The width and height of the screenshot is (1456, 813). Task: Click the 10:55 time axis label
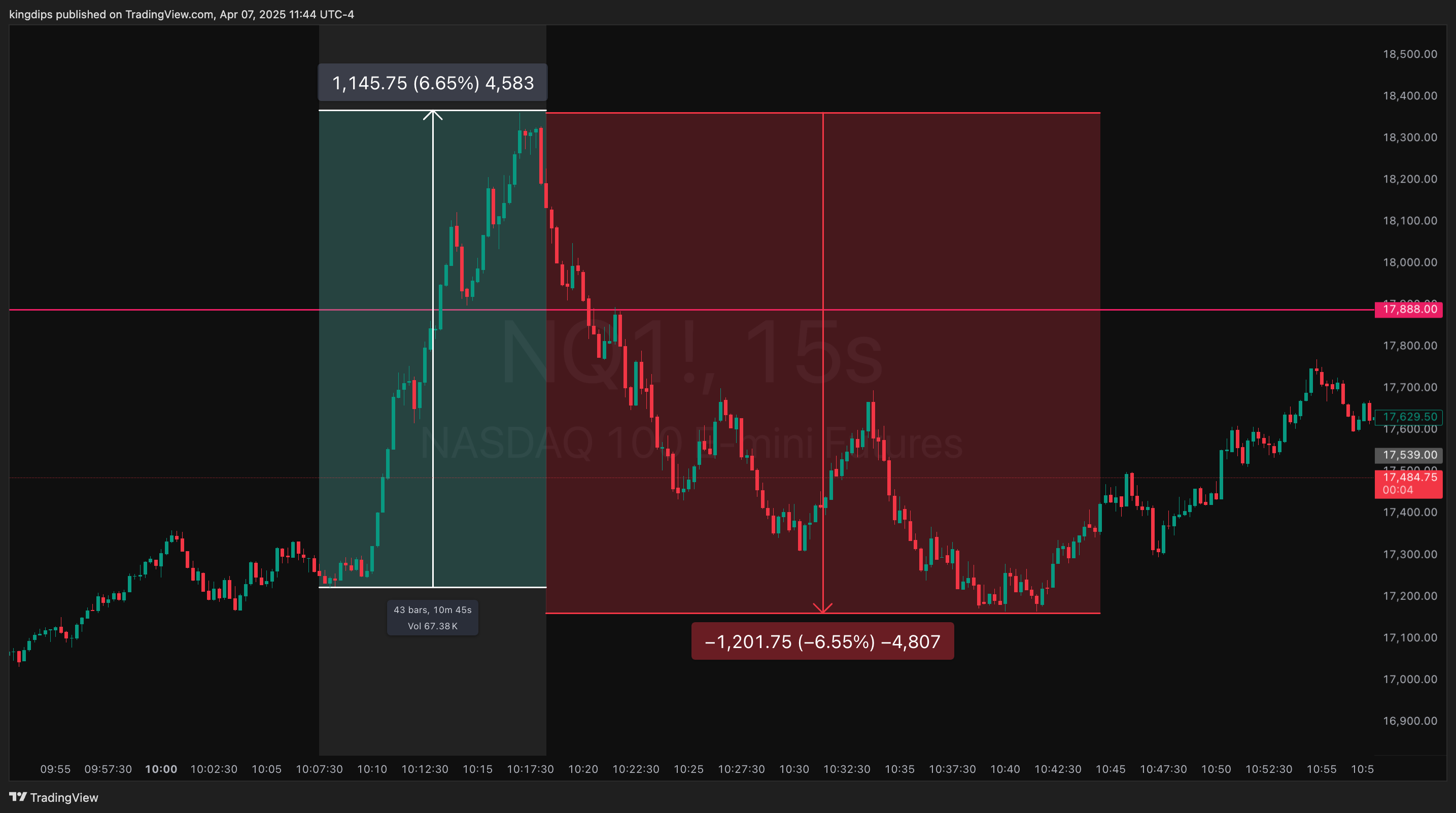pyautogui.click(x=1322, y=769)
